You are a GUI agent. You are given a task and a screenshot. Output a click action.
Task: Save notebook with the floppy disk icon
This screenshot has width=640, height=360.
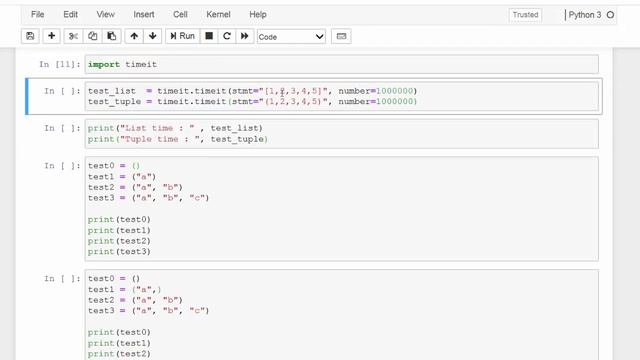pos(30,36)
